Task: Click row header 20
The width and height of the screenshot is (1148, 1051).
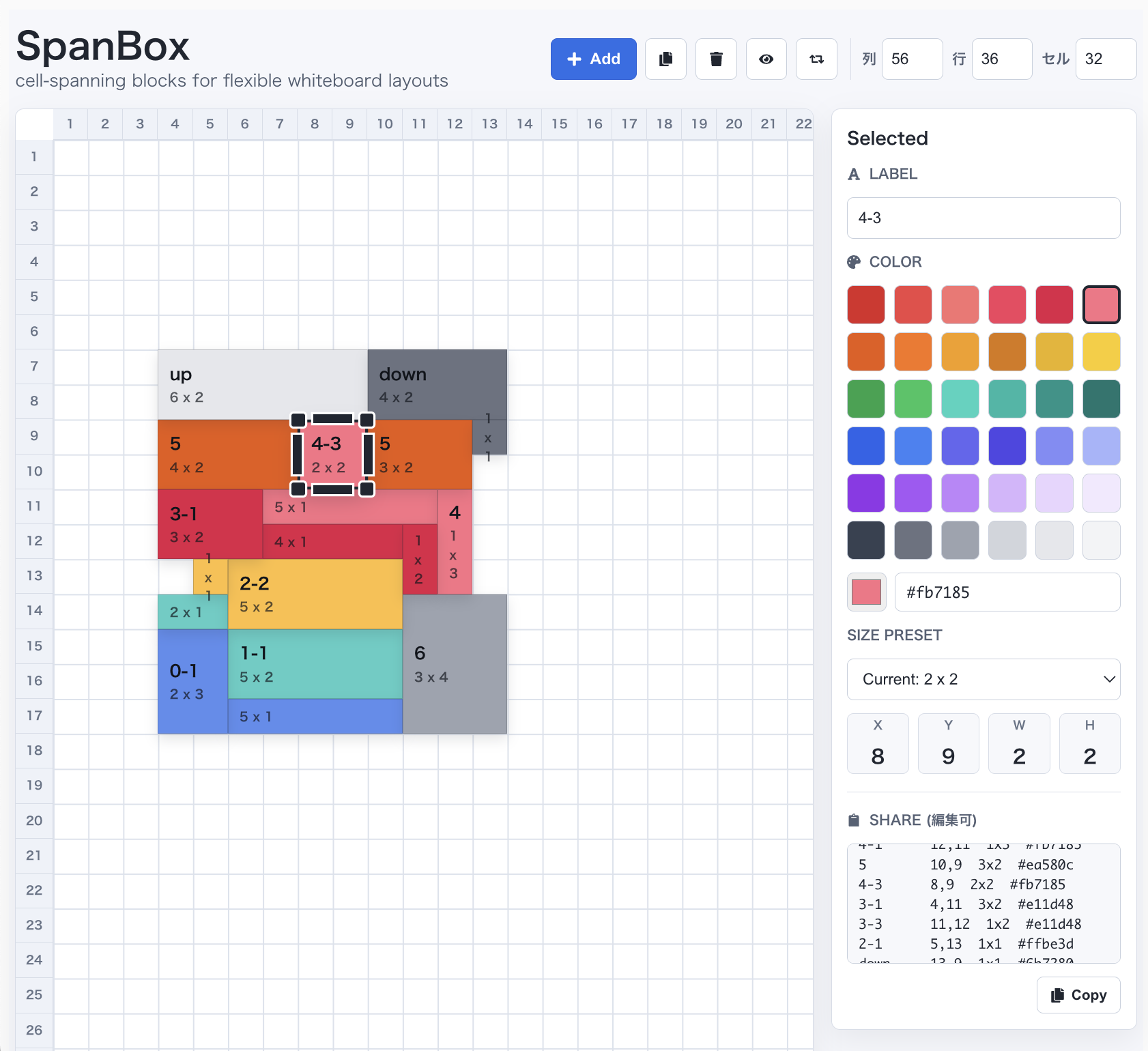Action: [x=34, y=820]
